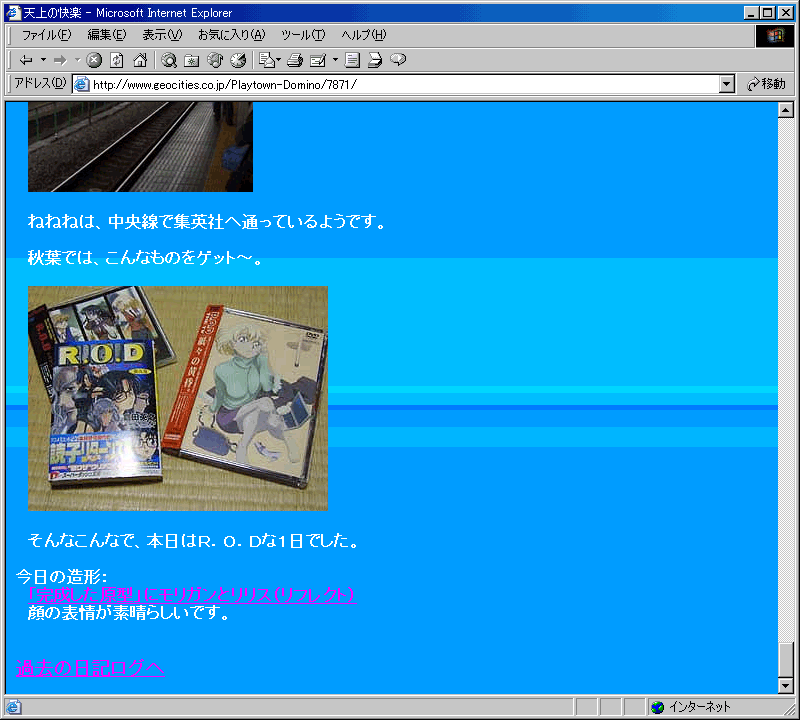The height and width of the screenshot is (720, 800).
Task: Click the アドレス(D) label
Action: tap(40, 83)
